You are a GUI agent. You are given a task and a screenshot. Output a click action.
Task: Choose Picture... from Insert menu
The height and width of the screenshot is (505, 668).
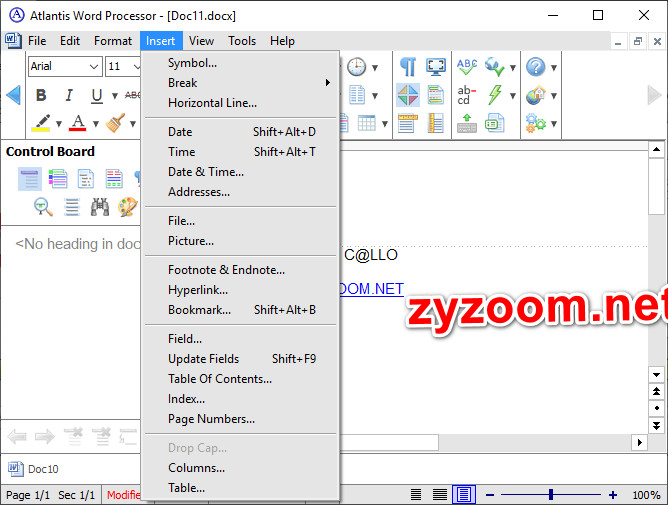tap(241, 241)
